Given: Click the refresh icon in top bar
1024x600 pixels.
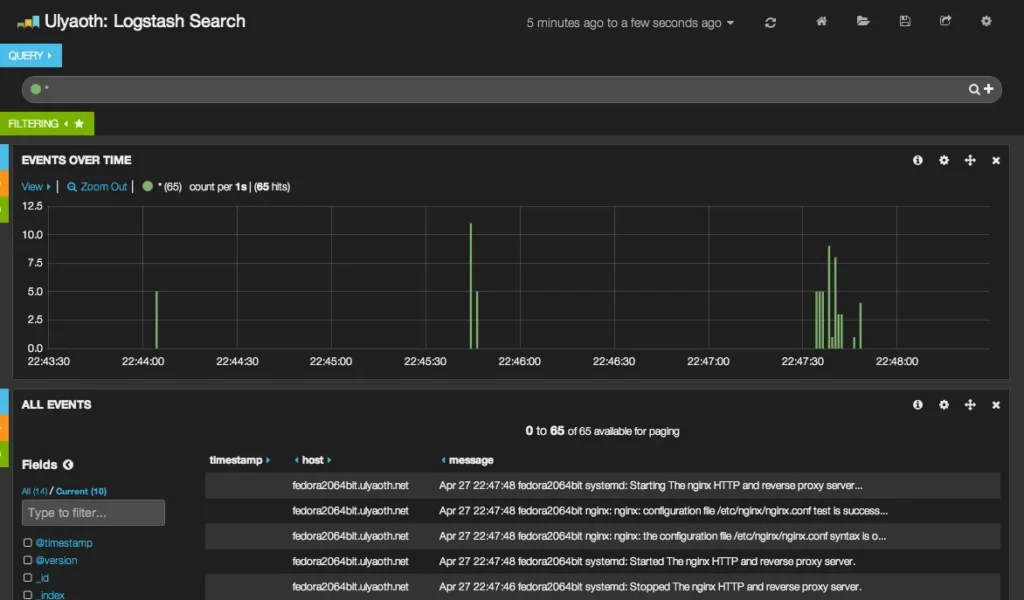Looking at the screenshot, I should click(x=770, y=22).
